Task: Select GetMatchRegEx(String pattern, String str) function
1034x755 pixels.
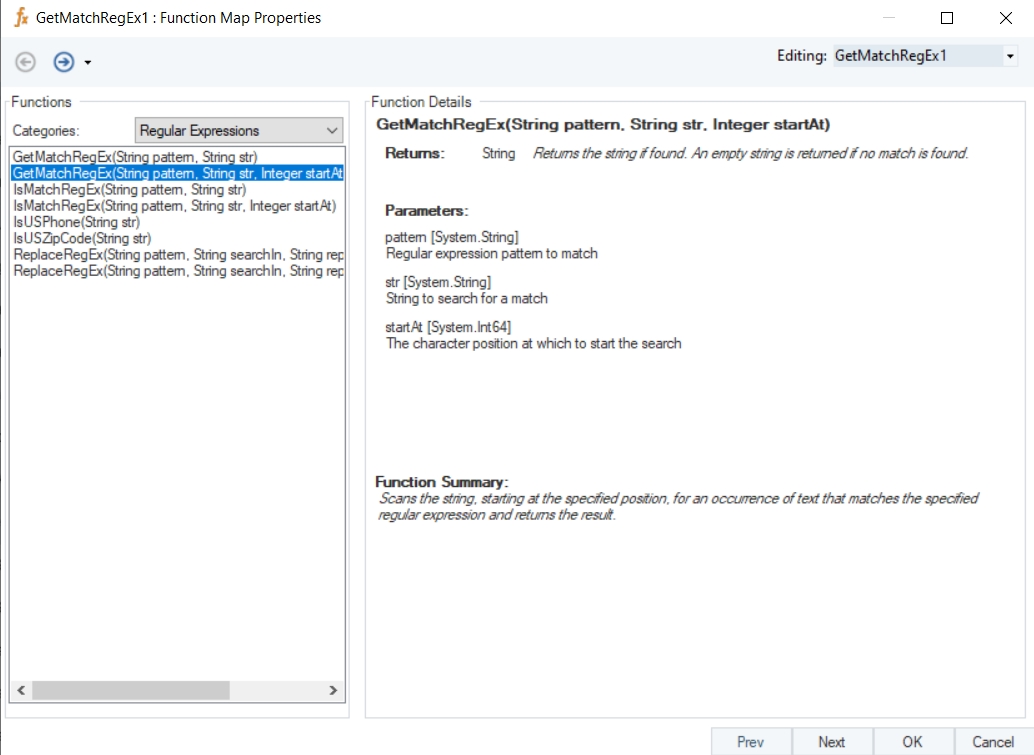Action: click(135, 158)
